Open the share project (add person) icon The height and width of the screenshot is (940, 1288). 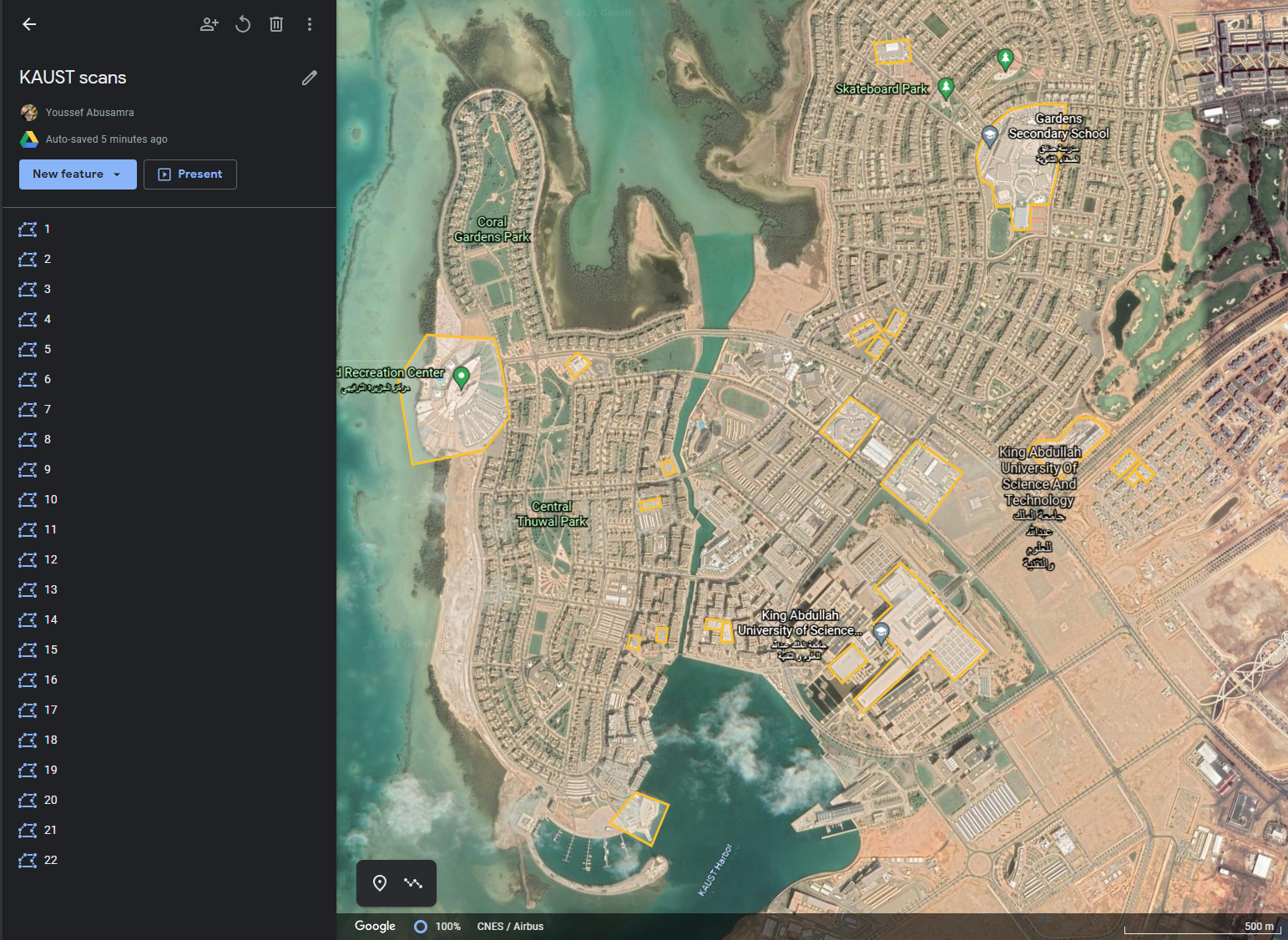tap(210, 24)
